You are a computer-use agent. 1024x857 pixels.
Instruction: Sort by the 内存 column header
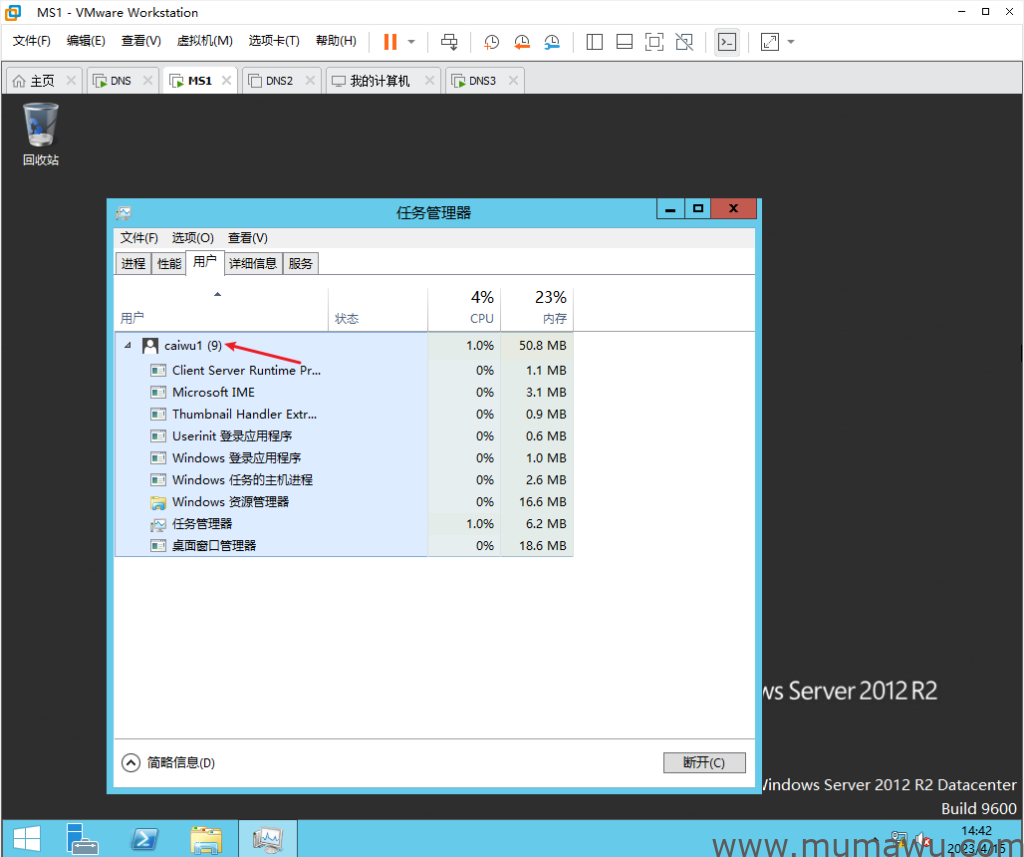[537, 310]
